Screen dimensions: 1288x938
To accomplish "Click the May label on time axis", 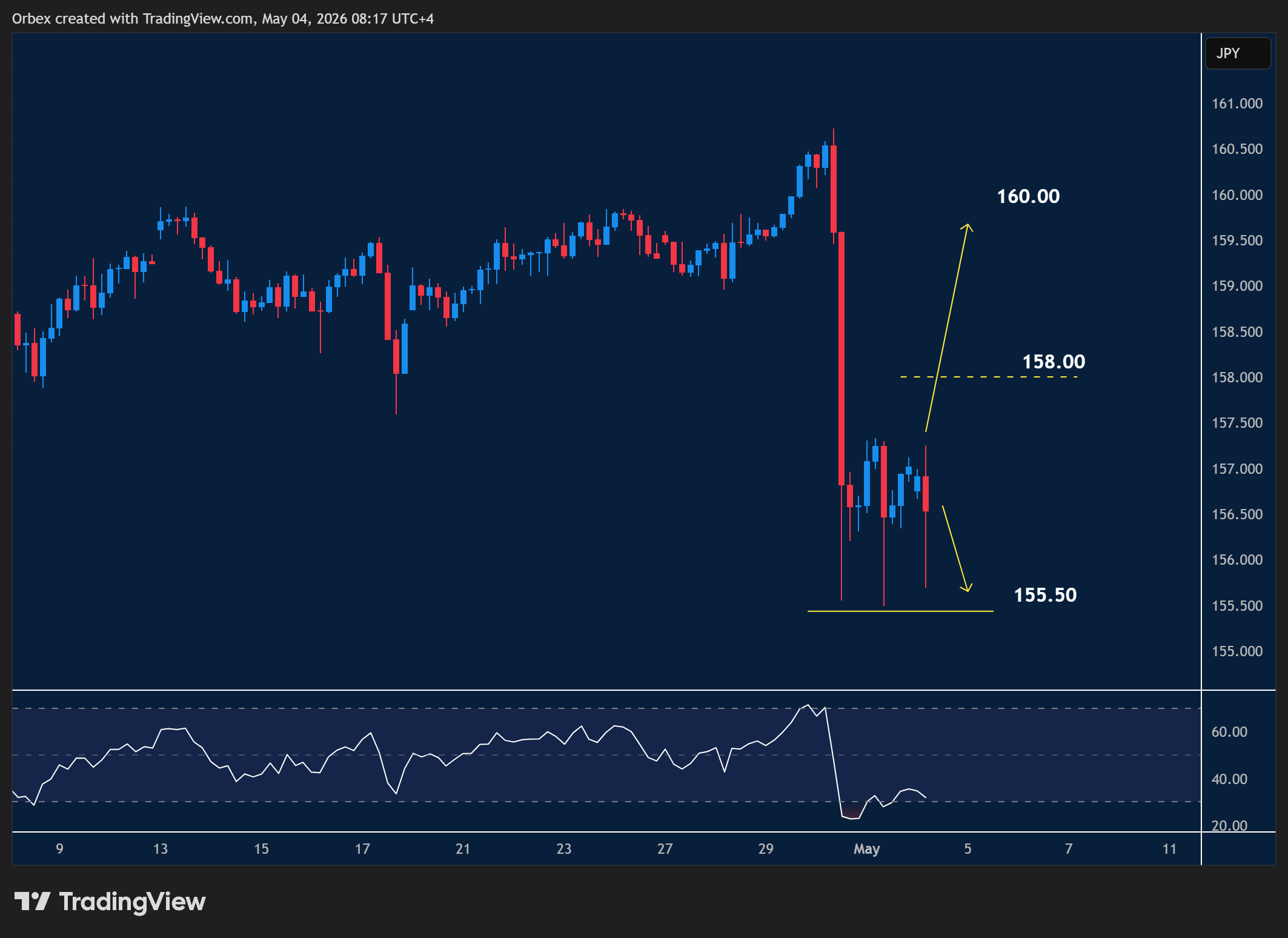I will coord(866,849).
